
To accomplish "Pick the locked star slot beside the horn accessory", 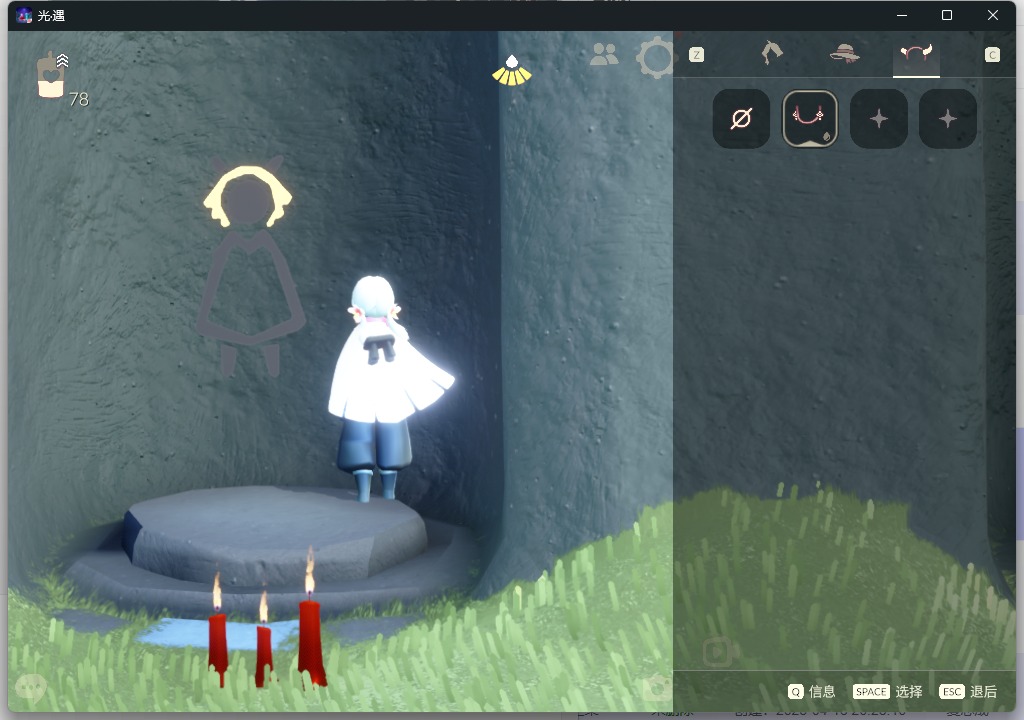I will (879, 119).
